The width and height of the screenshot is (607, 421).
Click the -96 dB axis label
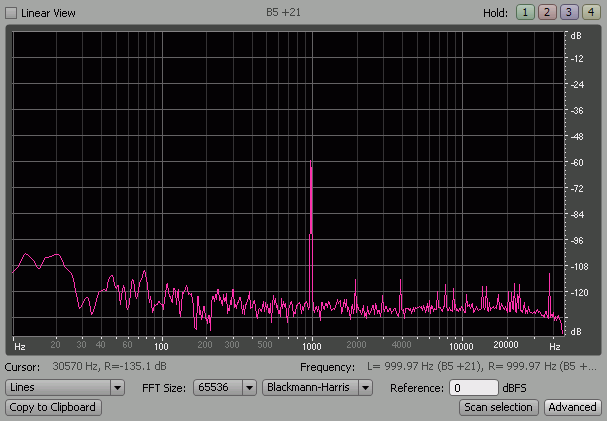(577, 241)
